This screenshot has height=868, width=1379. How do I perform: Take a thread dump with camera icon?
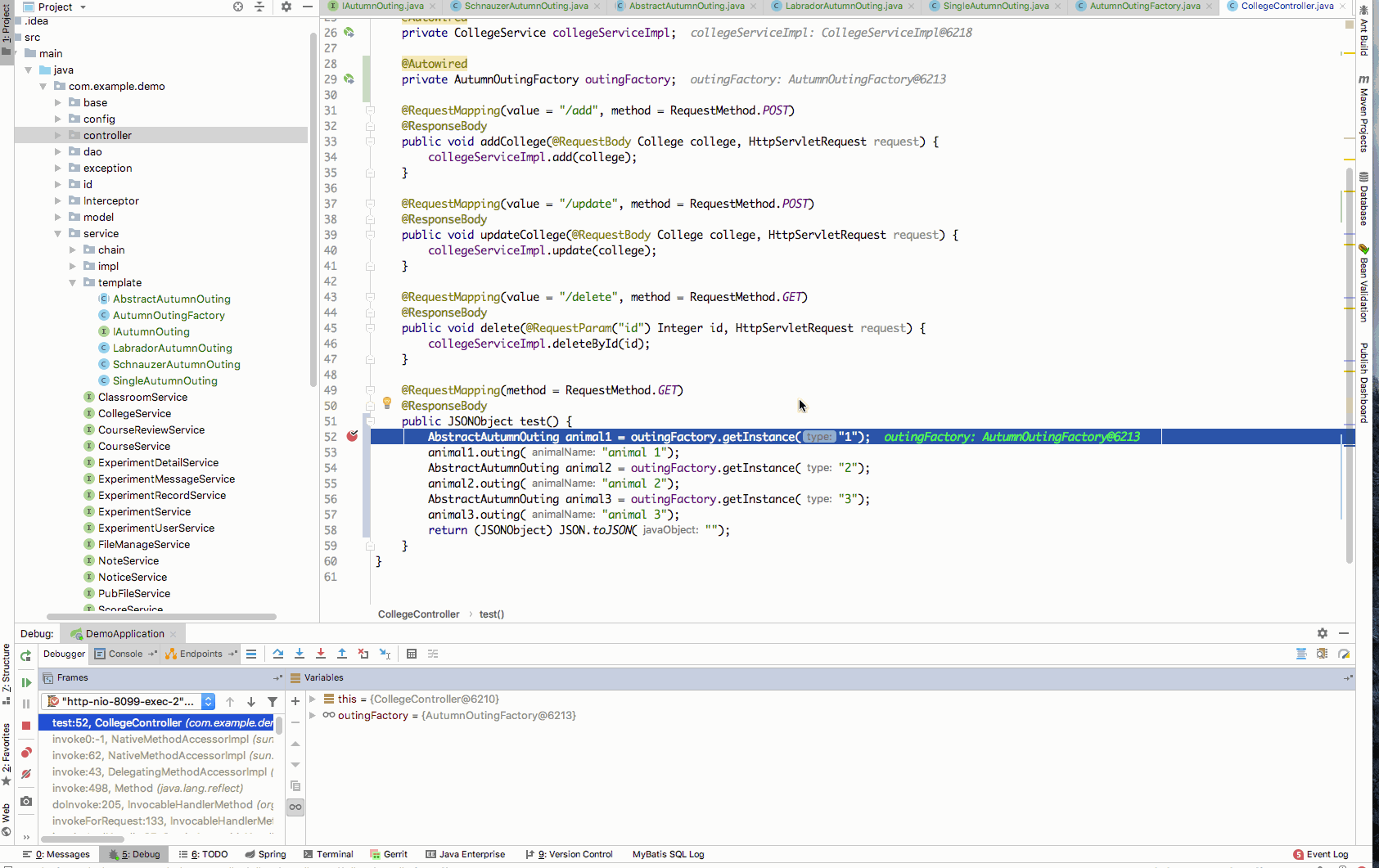26,801
